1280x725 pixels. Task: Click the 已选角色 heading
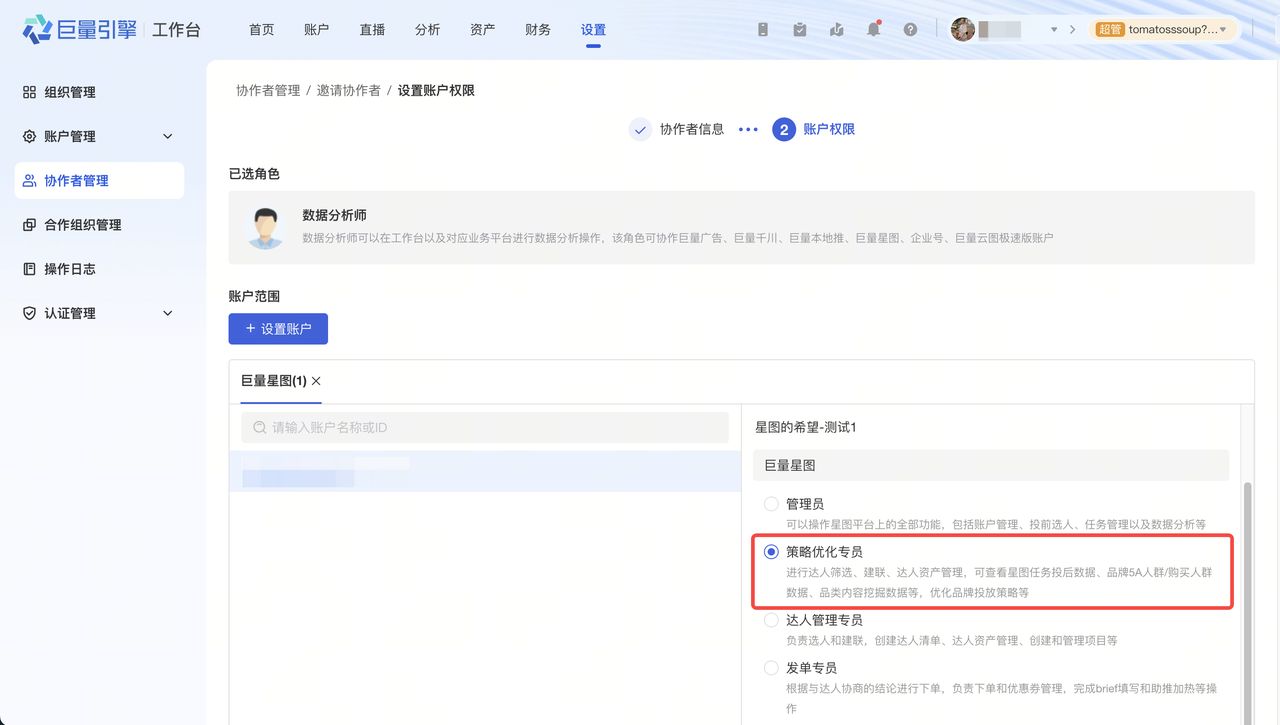(x=254, y=174)
